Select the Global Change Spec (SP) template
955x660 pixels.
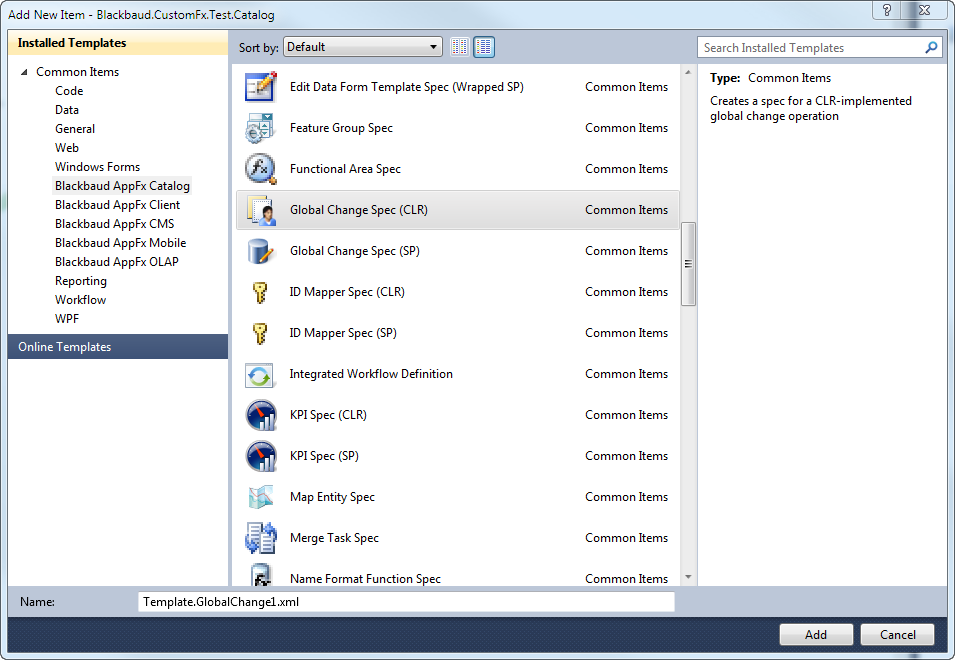point(457,251)
